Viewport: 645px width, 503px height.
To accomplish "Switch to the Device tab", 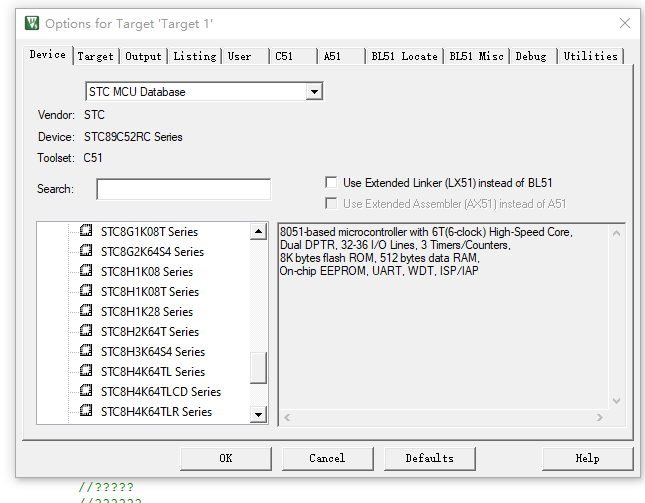I will tap(48, 55).
